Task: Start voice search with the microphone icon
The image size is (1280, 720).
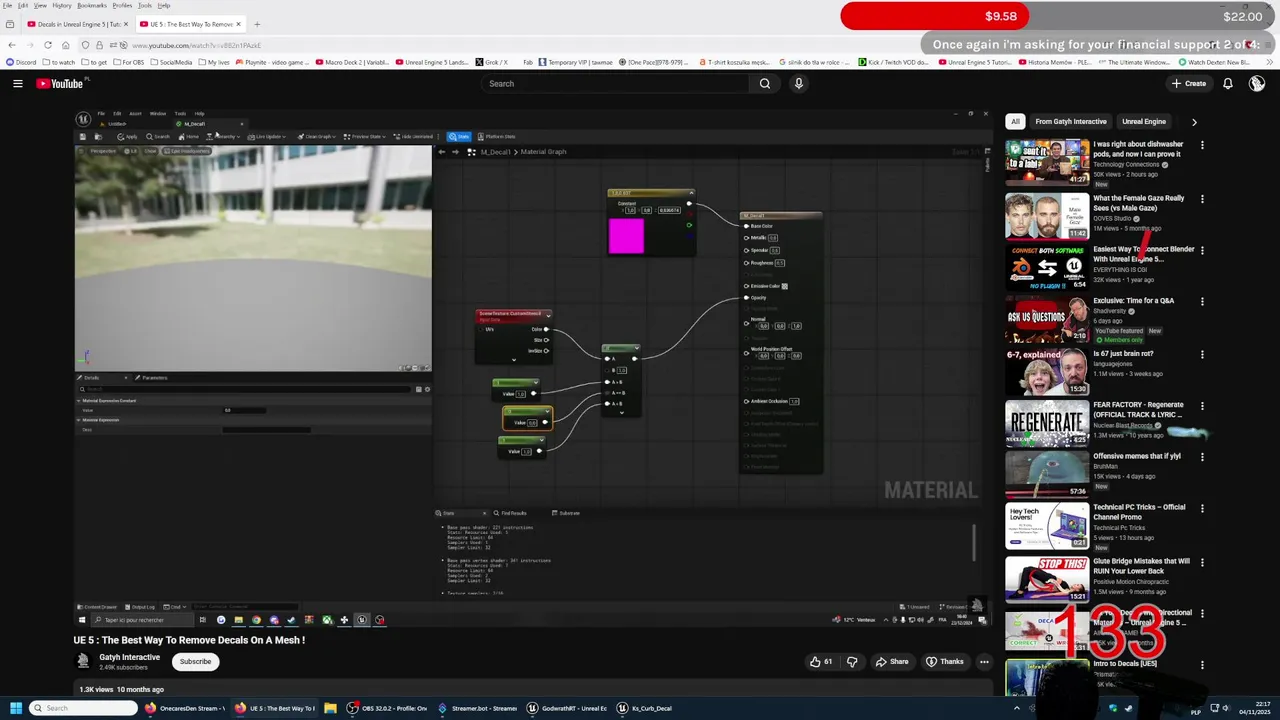Action: [798, 84]
